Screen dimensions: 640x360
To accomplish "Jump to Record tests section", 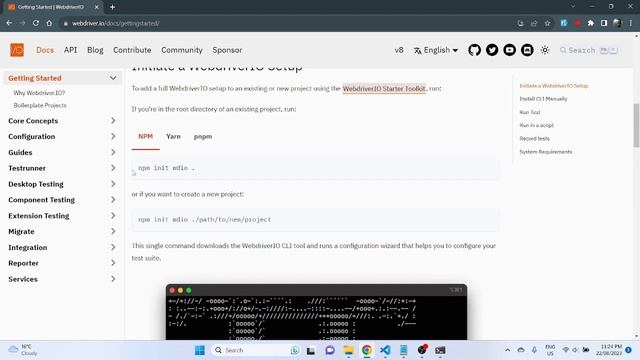I will click(534, 139).
